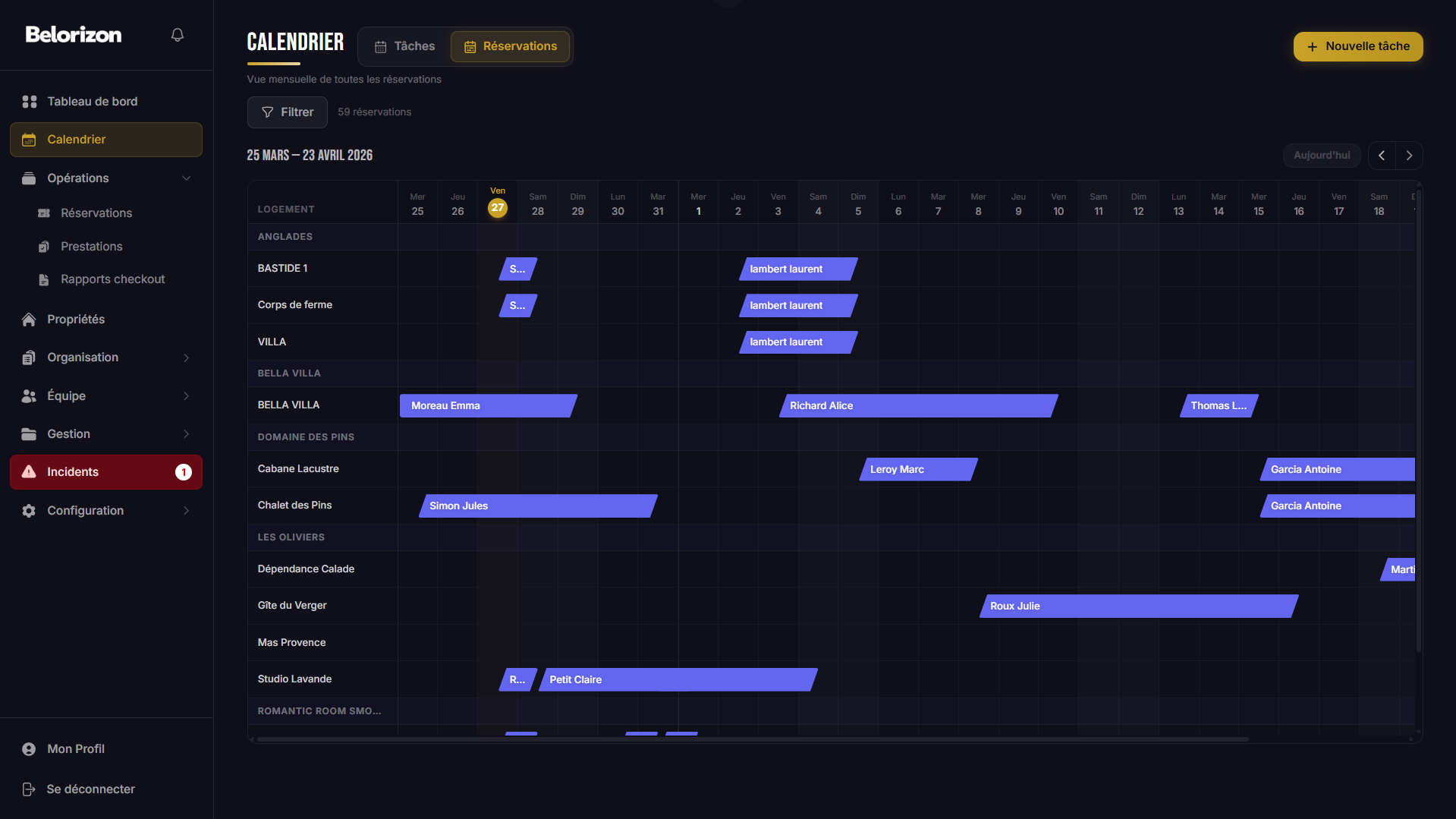
Task: Click the notification bell icon
Action: click(x=178, y=35)
